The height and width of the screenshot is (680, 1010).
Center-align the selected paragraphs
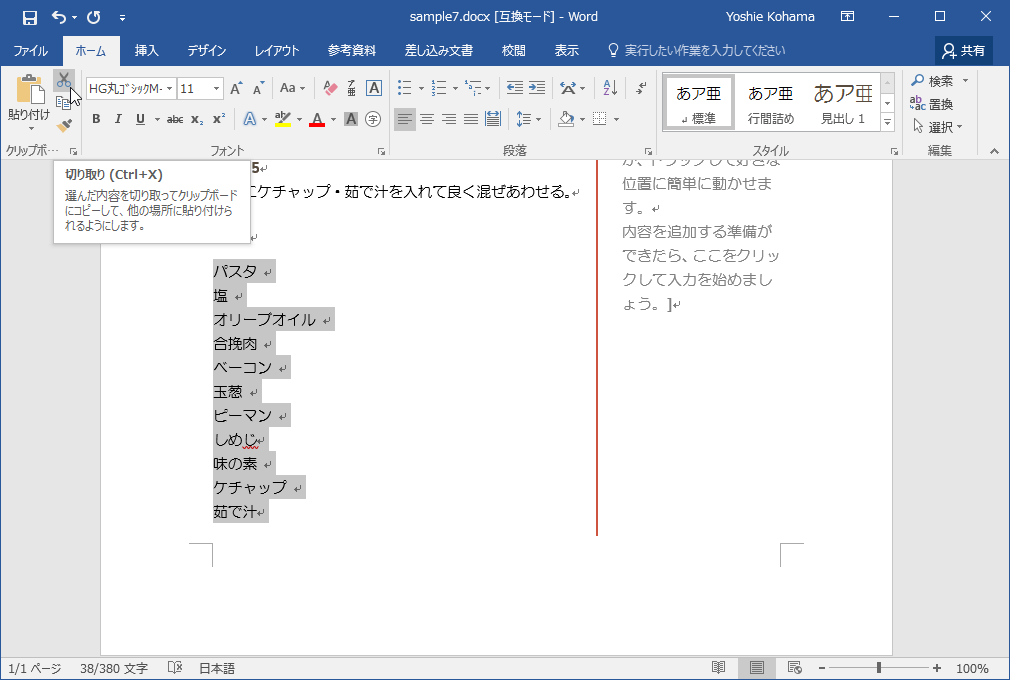pyautogui.click(x=426, y=119)
